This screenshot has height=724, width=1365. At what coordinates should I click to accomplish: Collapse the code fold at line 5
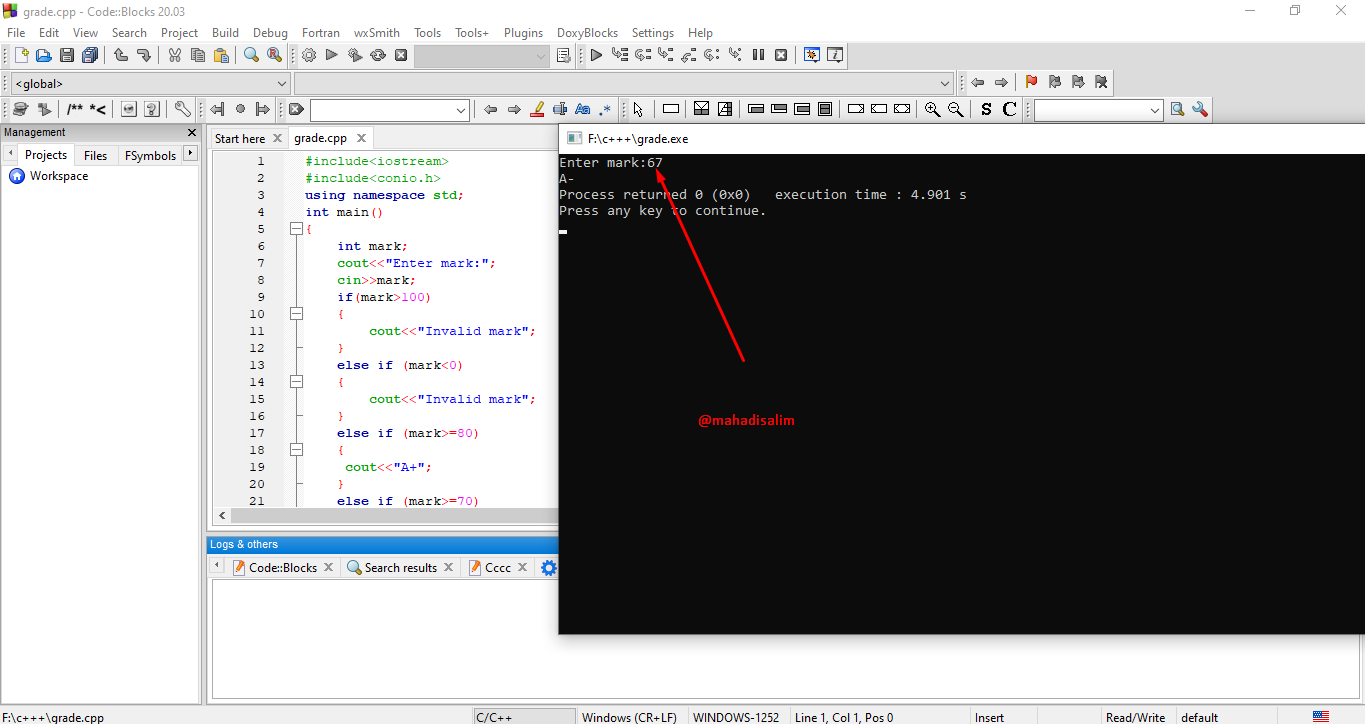[x=296, y=229]
